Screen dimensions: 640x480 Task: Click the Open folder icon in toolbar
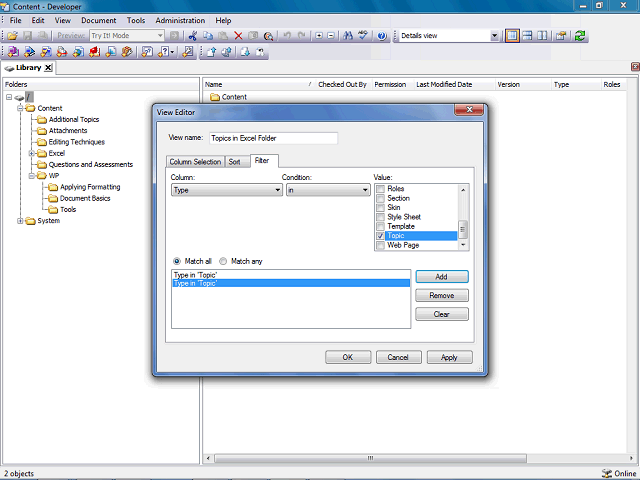tap(13, 36)
